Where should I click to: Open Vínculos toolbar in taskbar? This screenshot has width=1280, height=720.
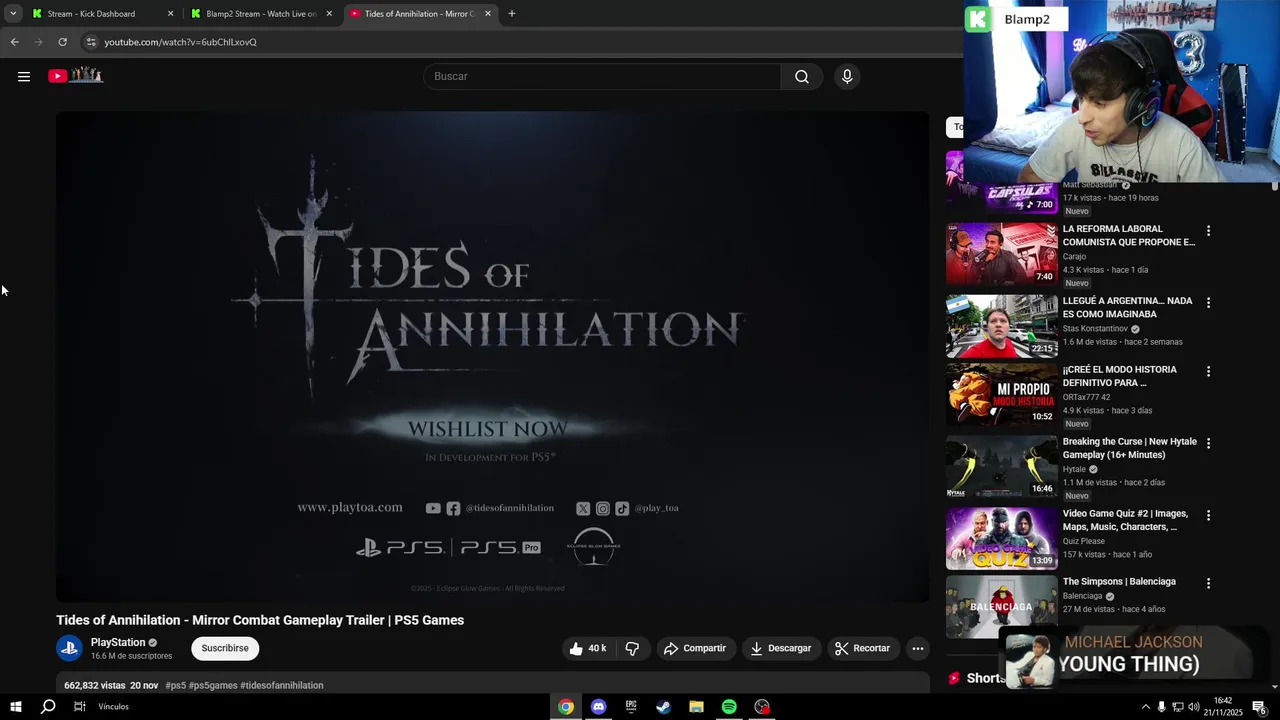point(113,707)
